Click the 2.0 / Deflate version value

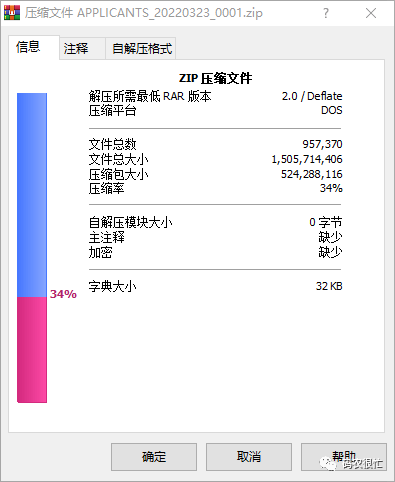pos(312,96)
